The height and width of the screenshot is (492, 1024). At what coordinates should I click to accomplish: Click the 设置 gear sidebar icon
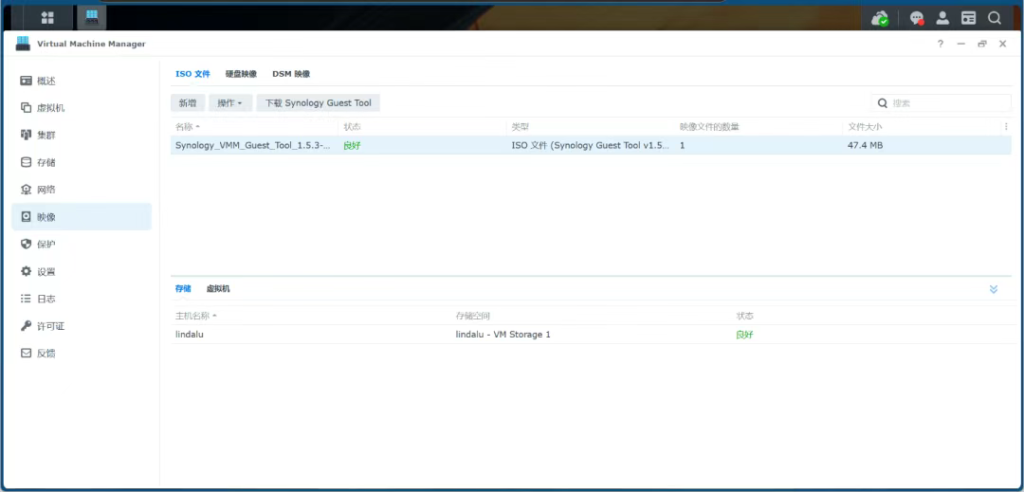point(26,271)
